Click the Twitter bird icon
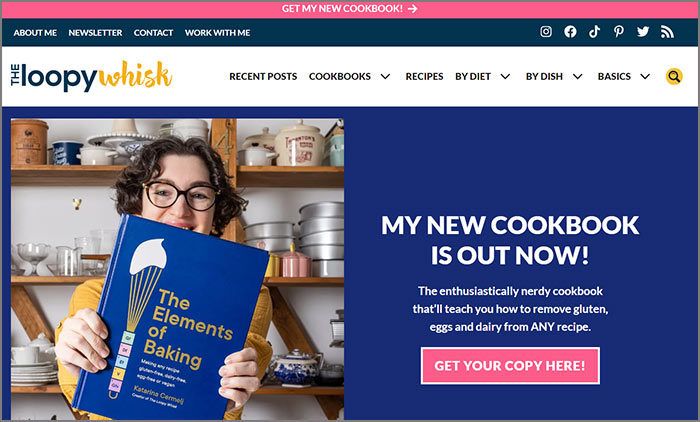This screenshot has height=422, width=700. pos(643,32)
